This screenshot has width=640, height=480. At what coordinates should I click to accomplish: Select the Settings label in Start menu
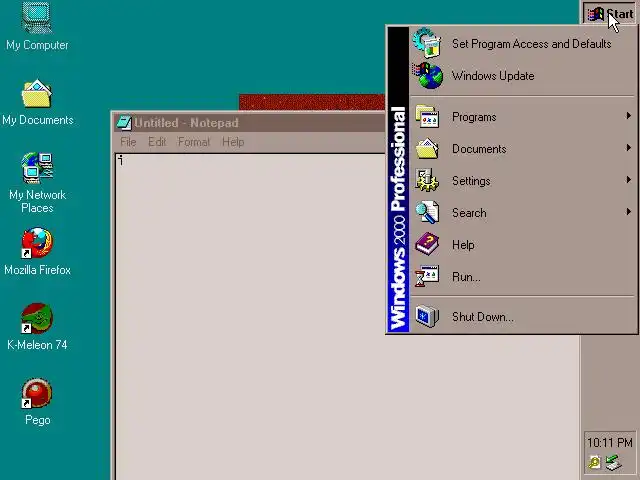471,181
